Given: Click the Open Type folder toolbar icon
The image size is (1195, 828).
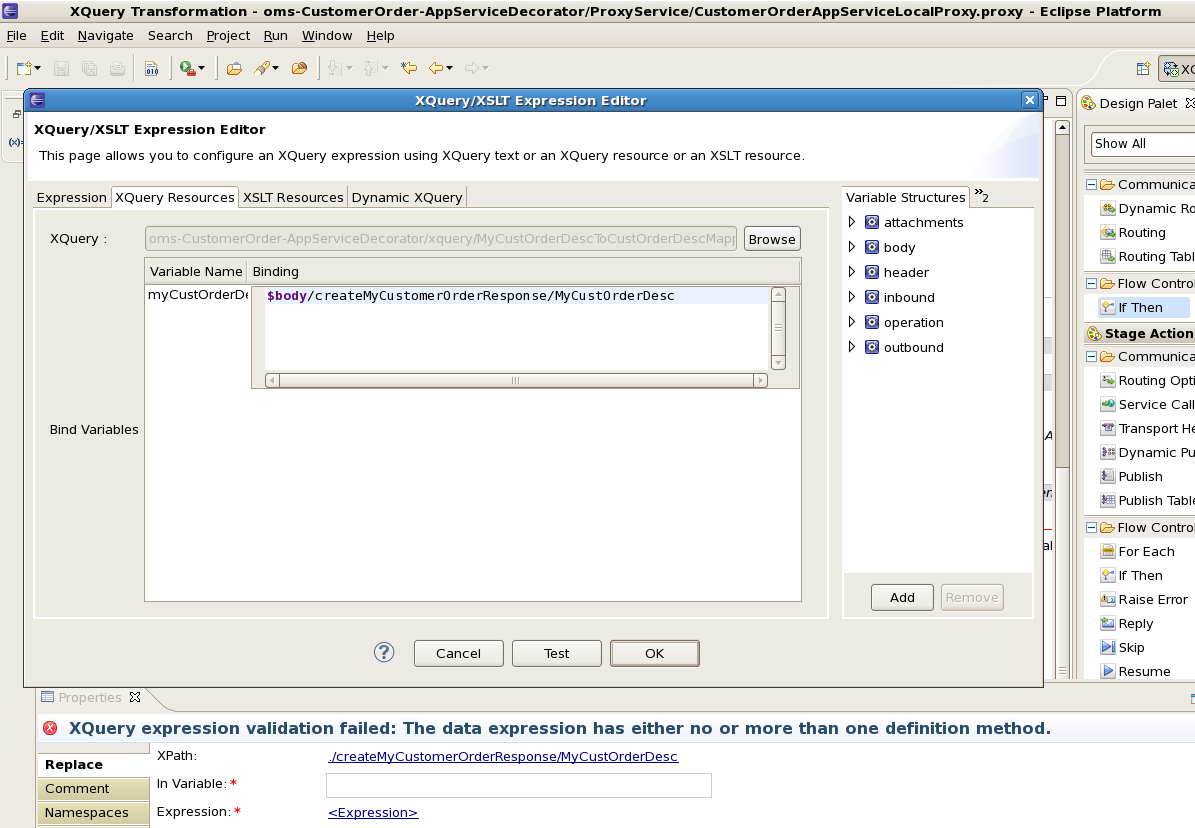Looking at the screenshot, I should [x=234, y=68].
